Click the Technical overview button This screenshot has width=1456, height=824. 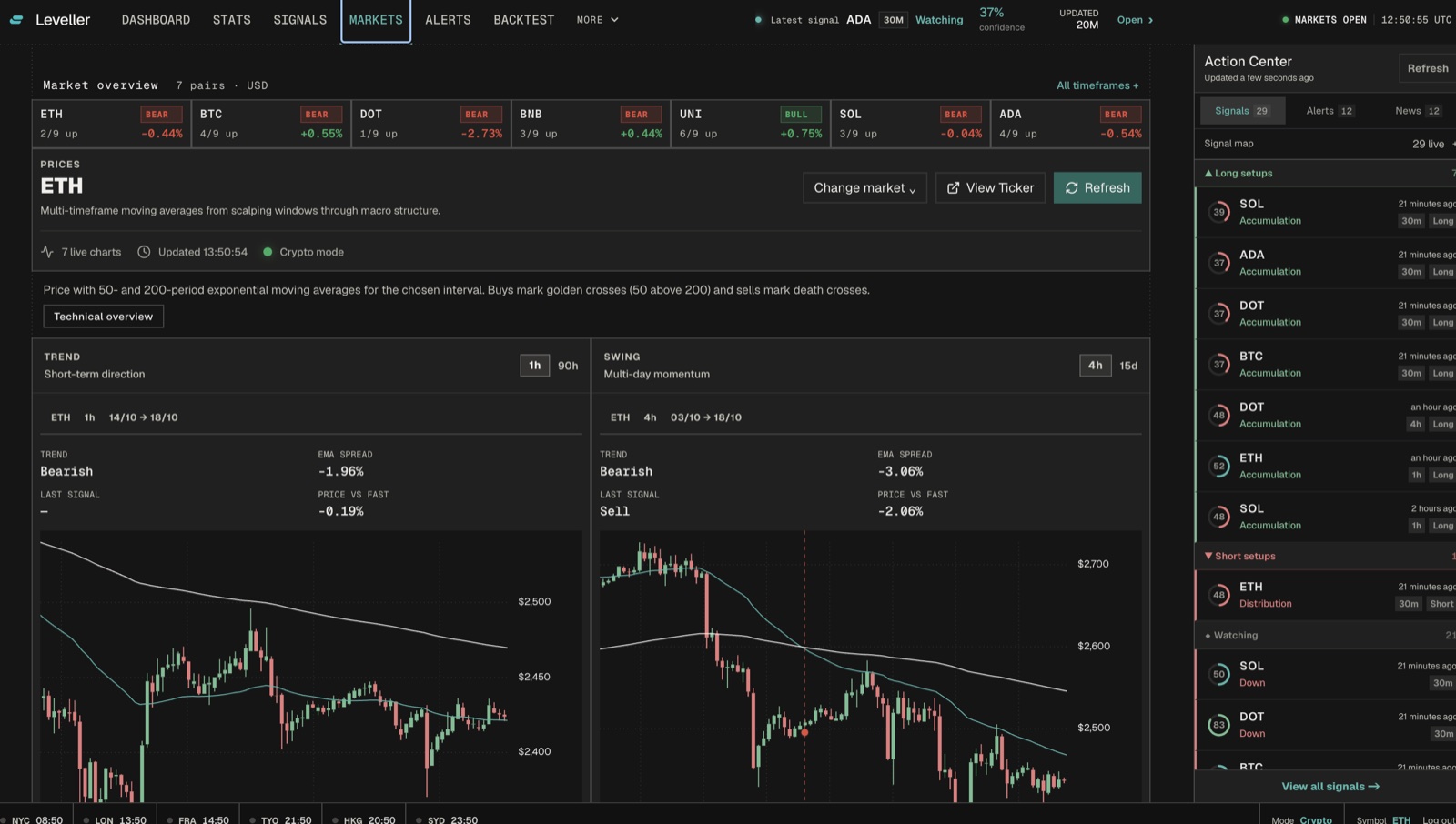pyautogui.click(x=104, y=317)
